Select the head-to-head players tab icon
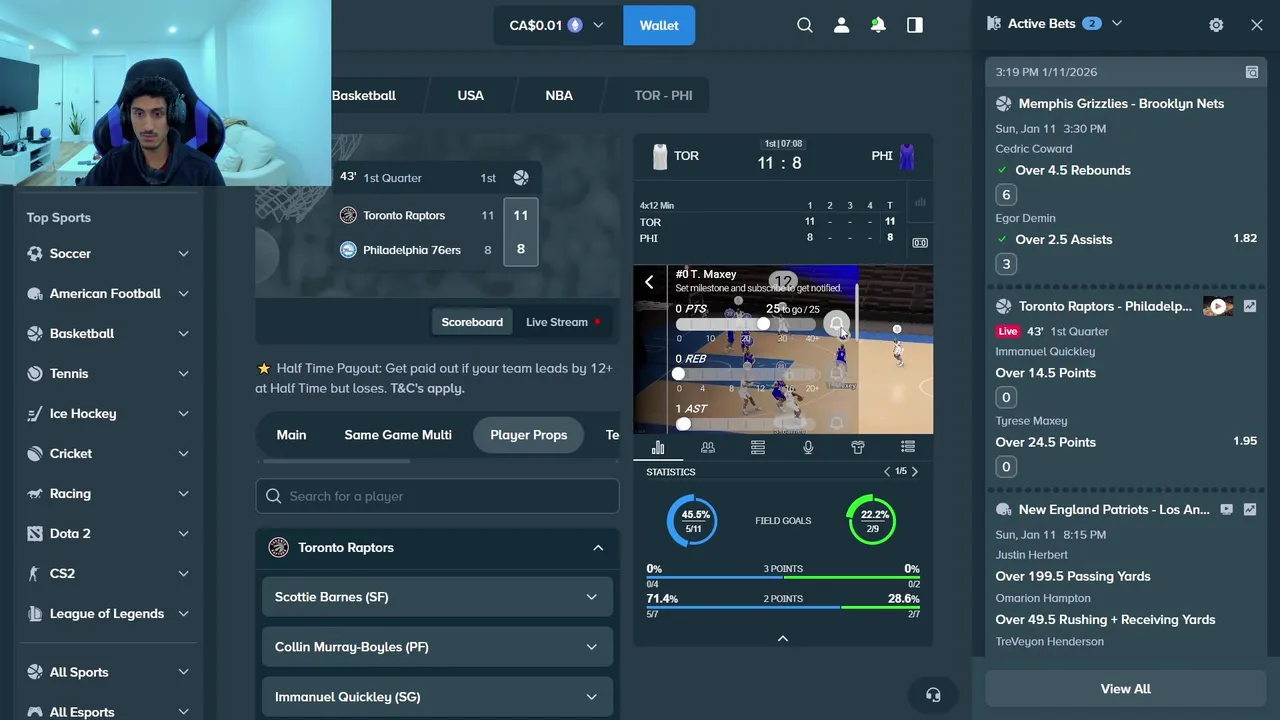The width and height of the screenshot is (1280, 720). (708, 447)
